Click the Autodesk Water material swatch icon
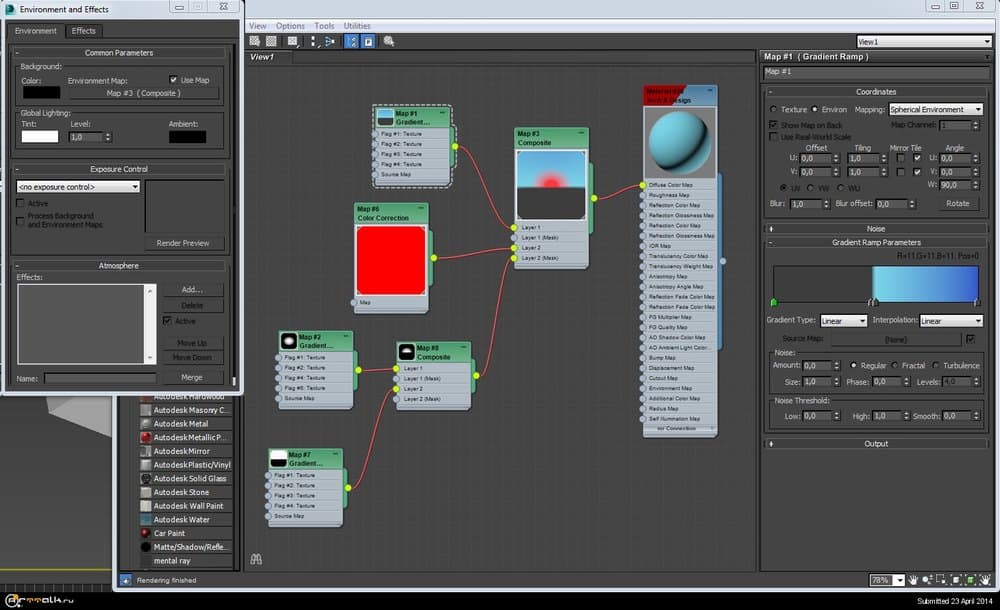Screen dimensions: 1000x610 [x=146, y=520]
